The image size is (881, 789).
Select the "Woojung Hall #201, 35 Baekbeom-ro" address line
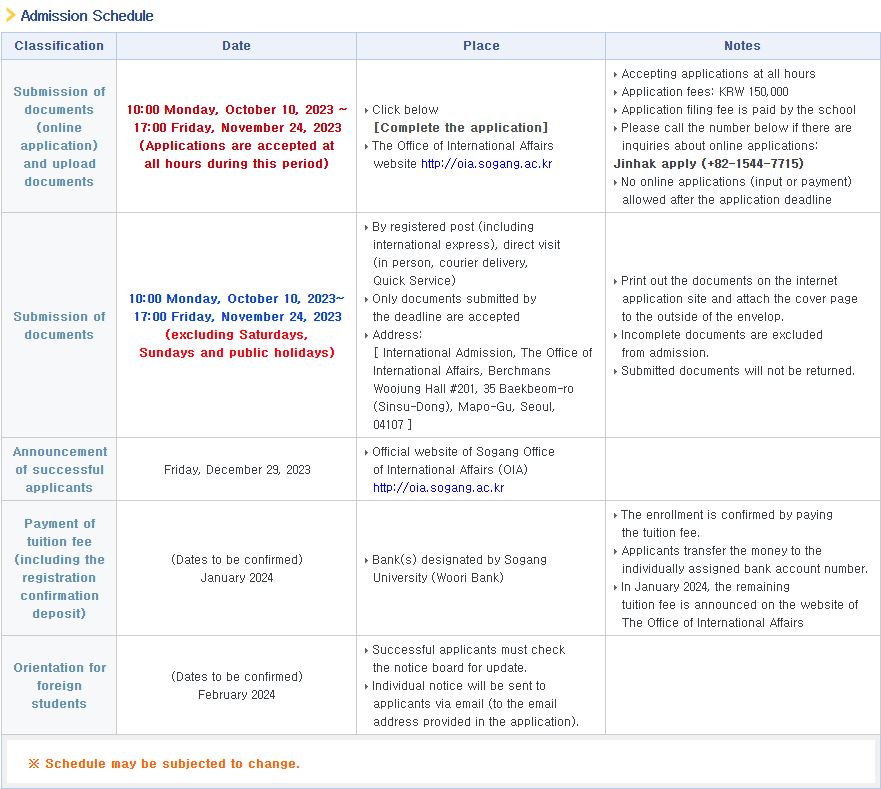pos(473,389)
